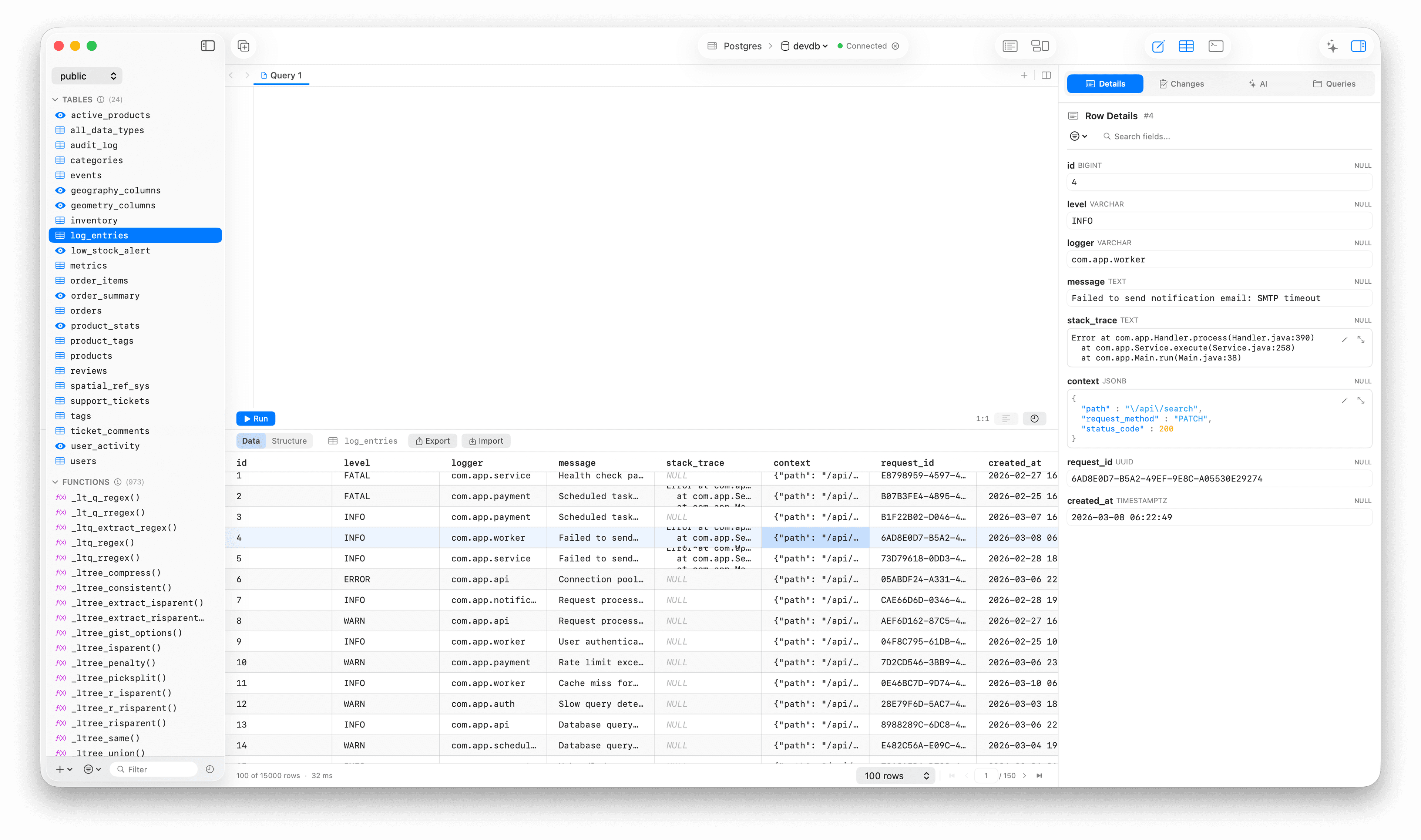The width and height of the screenshot is (1421, 840).
Task: Open the 100 rows page-size dropdown
Action: tap(895, 776)
